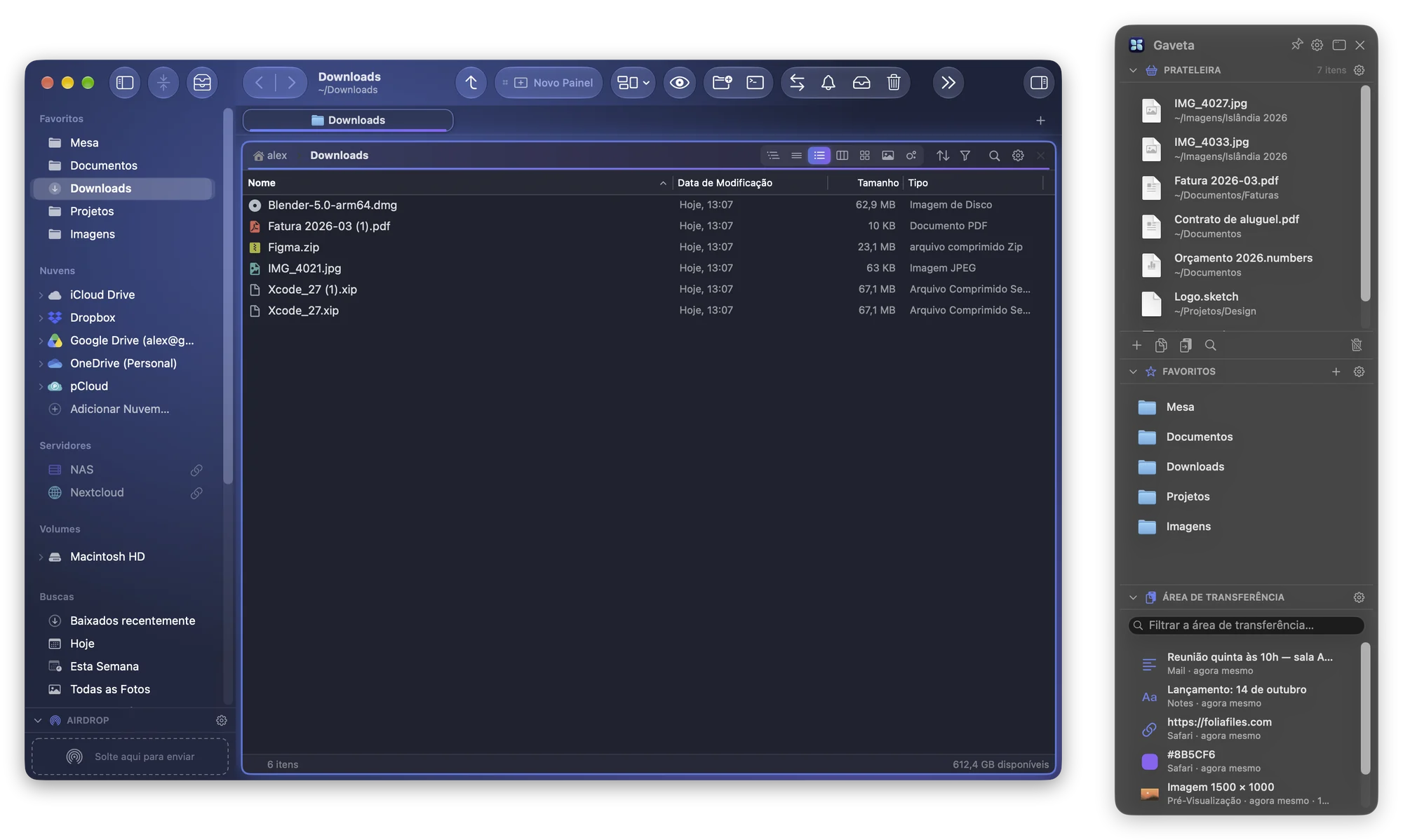Open Gaveta settings gear
Screen dimensions: 1403x840
tap(1317, 45)
